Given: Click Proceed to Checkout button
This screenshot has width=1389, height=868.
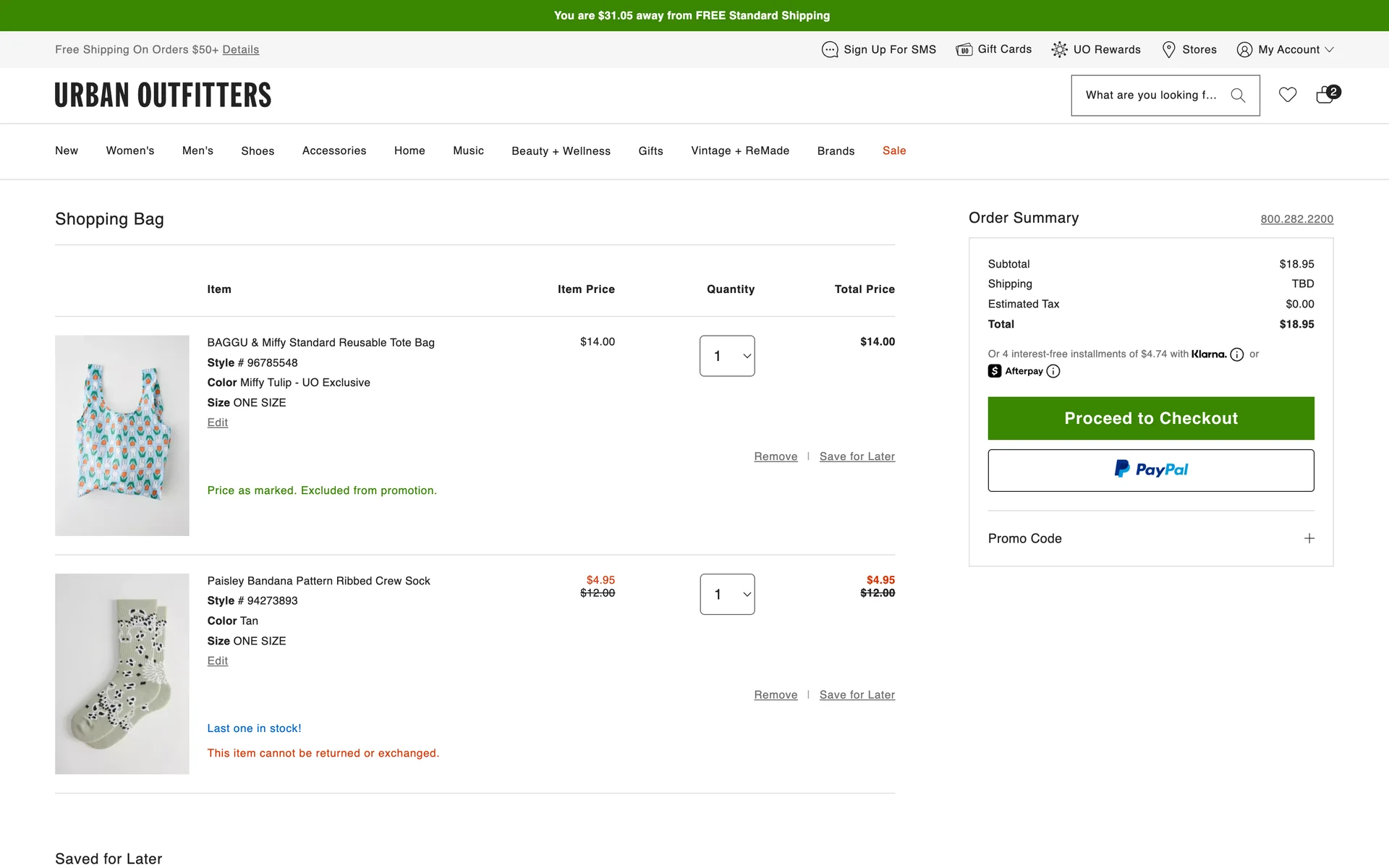Looking at the screenshot, I should [x=1150, y=418].
